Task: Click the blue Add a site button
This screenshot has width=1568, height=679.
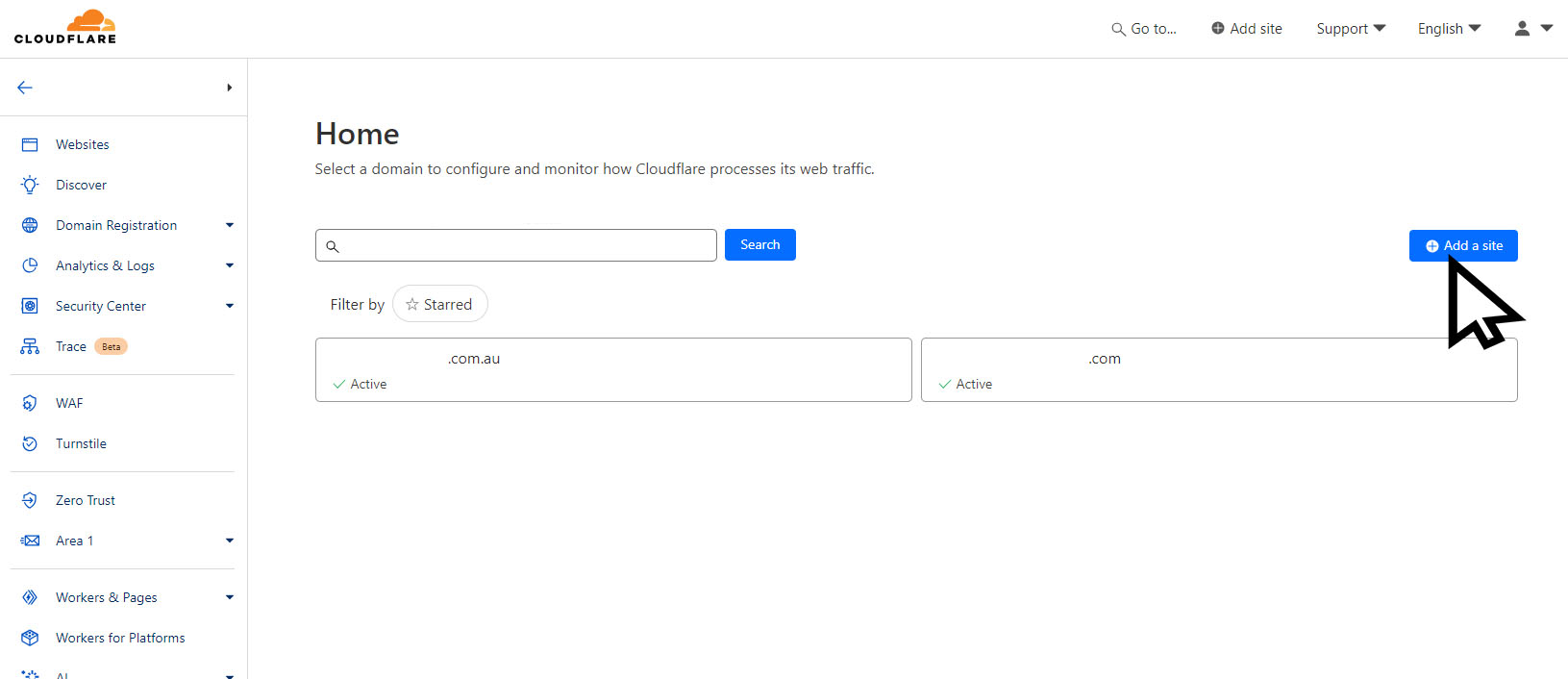Action: coord(1463,245)
